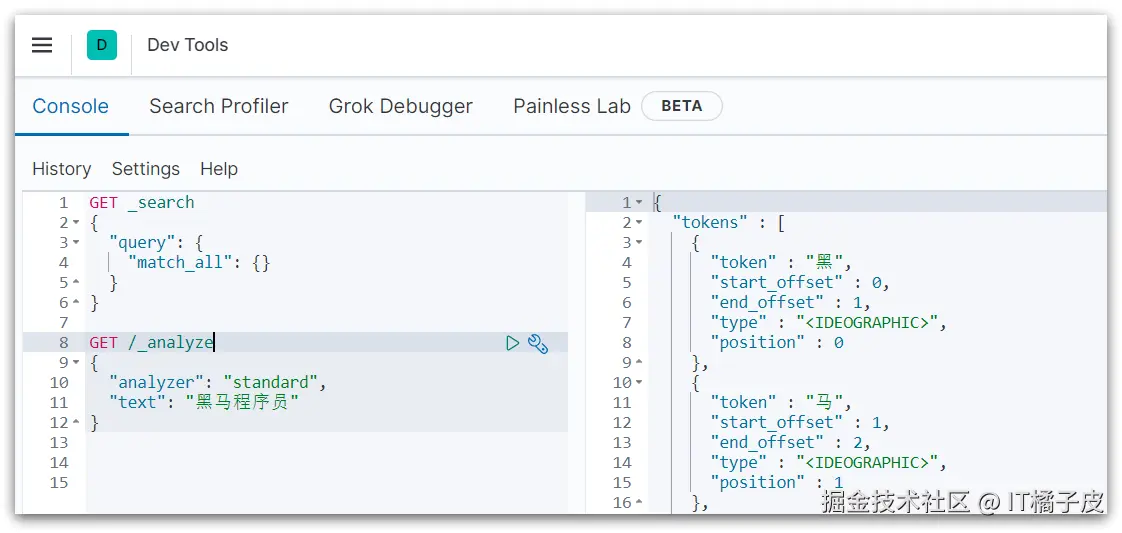1122x533 pixels.
Task: Open the wrench request options icon
Action: 538,344
